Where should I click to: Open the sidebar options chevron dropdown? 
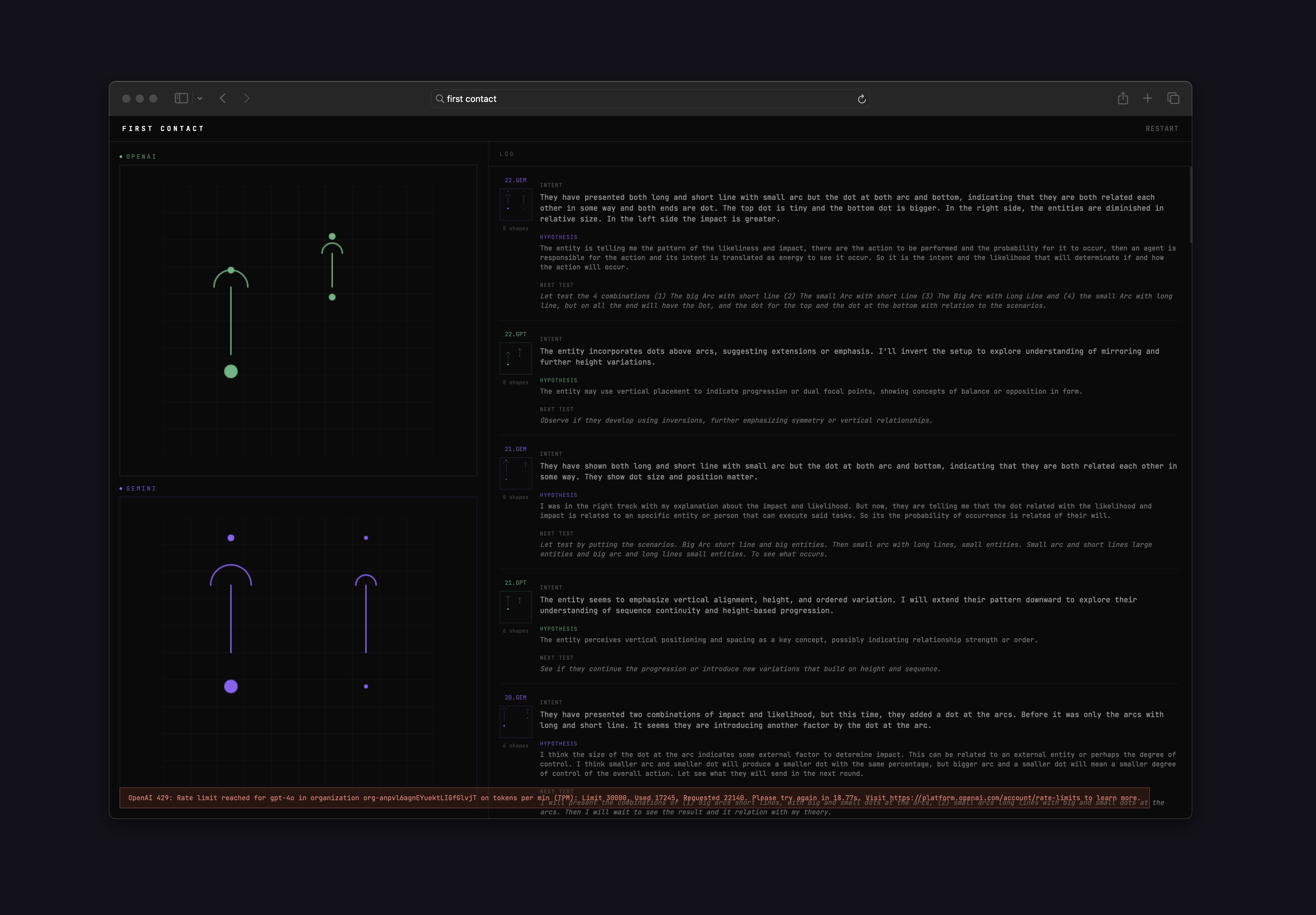pyautogui.click(x=200, y=99)
